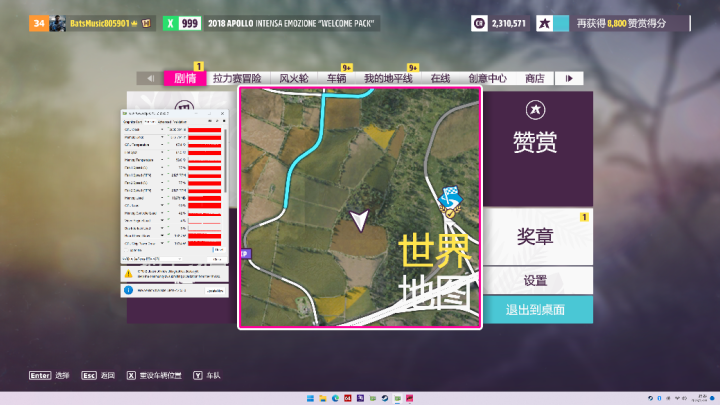
Task: Click the green X class badge
Action: [x=170, y=23]
